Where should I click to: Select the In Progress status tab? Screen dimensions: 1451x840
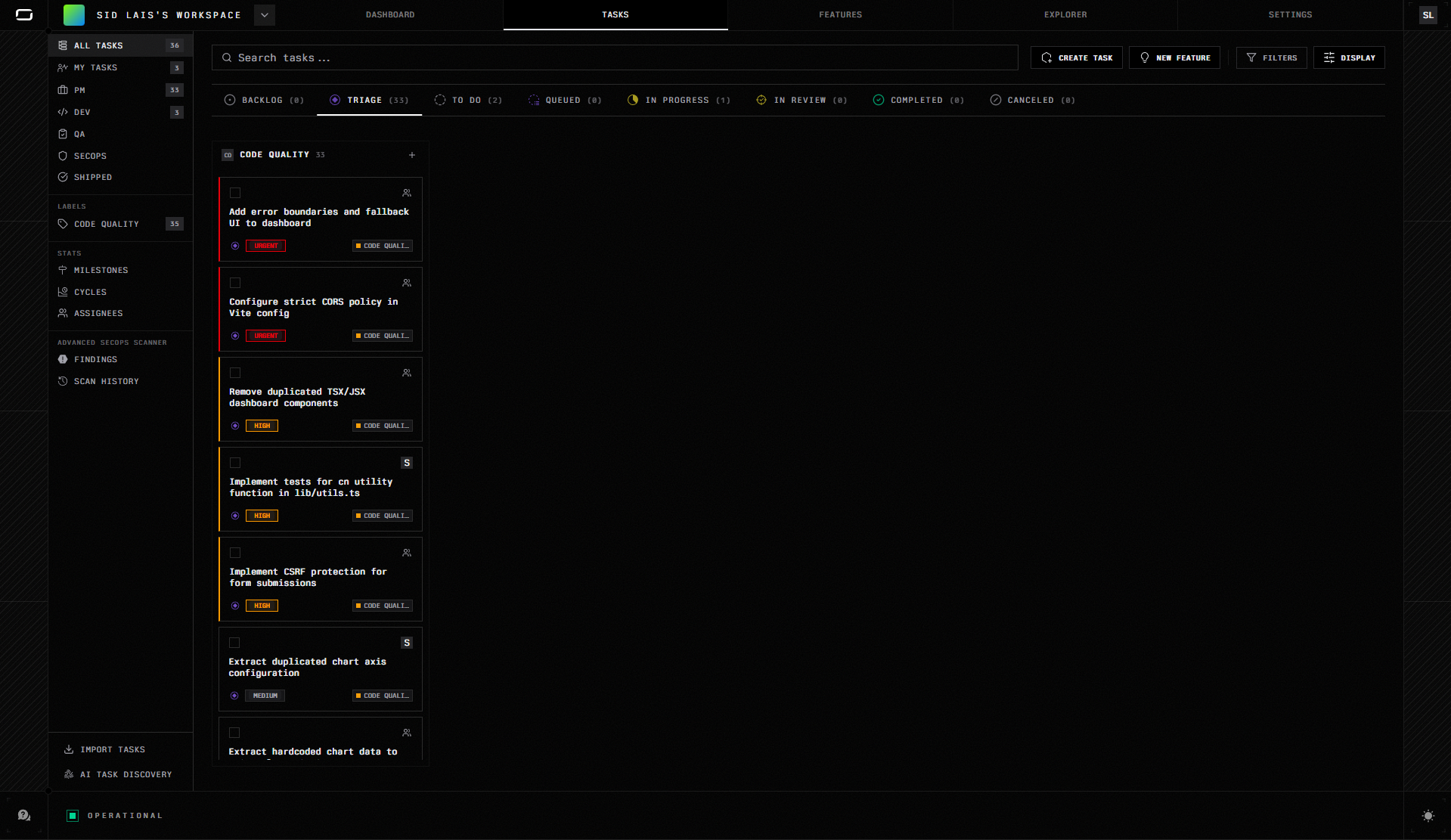[x=678, y=100]
